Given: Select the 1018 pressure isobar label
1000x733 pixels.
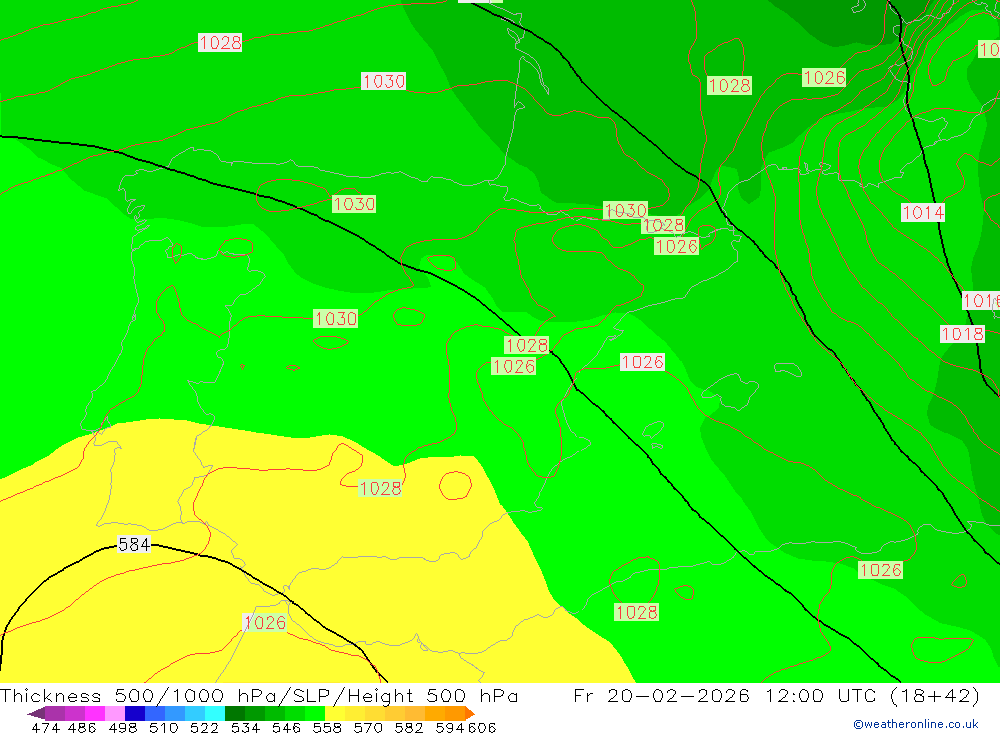Looking at the screenshot, I should click(962, 334).
